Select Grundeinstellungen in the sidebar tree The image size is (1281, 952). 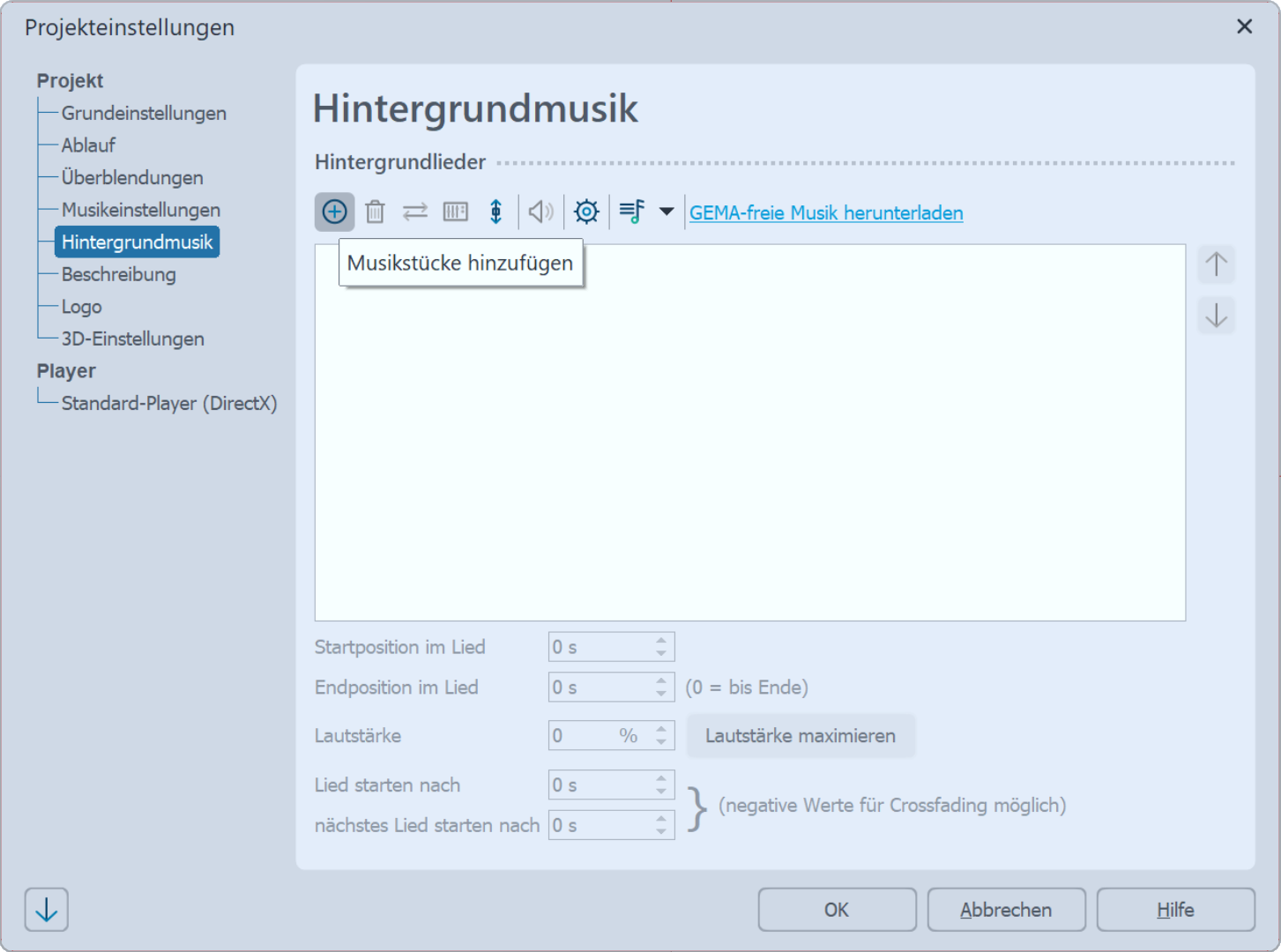144,113
